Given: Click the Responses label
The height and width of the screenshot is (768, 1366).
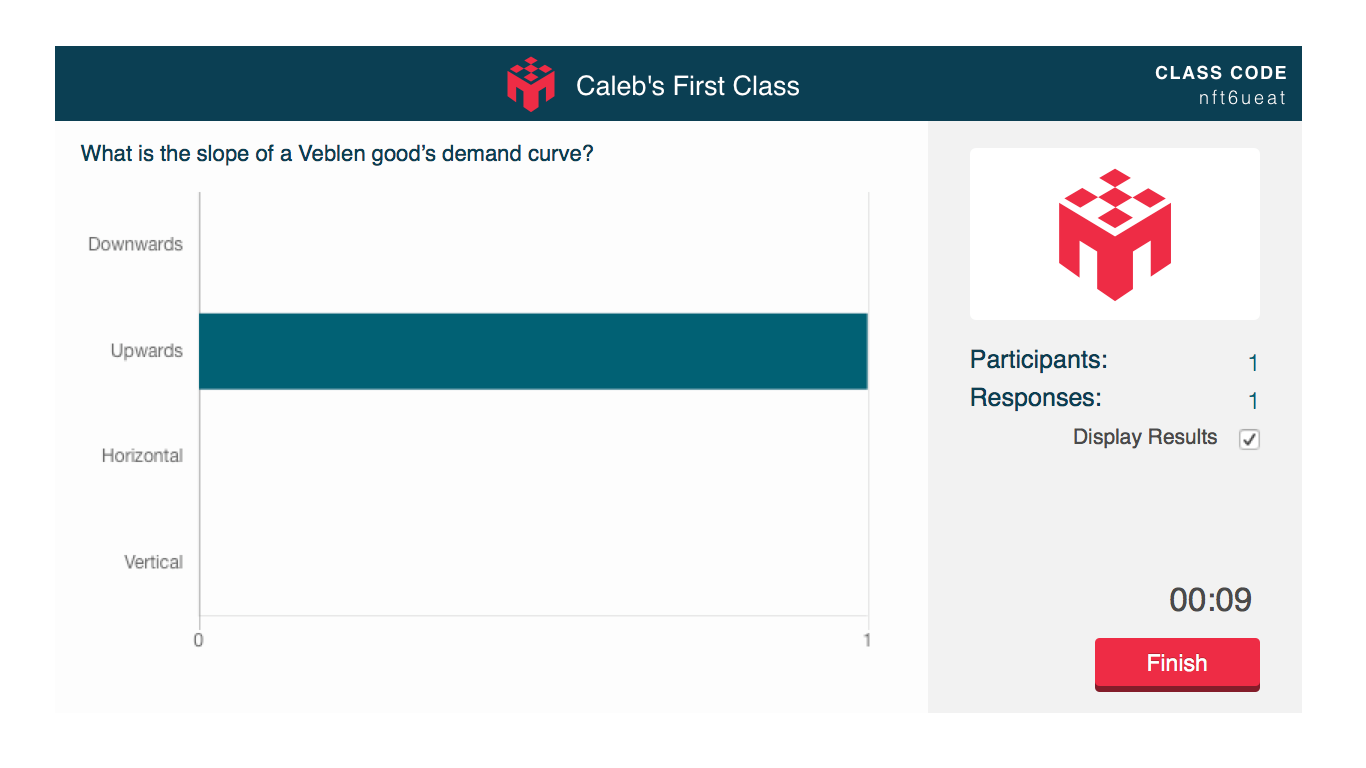Looking at the screenshot, I should tap(1036, 398).
